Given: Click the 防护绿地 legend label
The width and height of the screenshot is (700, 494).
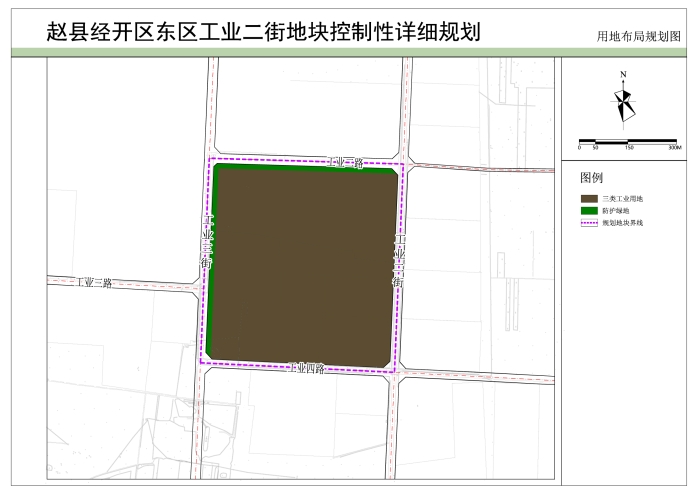Looking at the screenshot, I should click(616, 211).
